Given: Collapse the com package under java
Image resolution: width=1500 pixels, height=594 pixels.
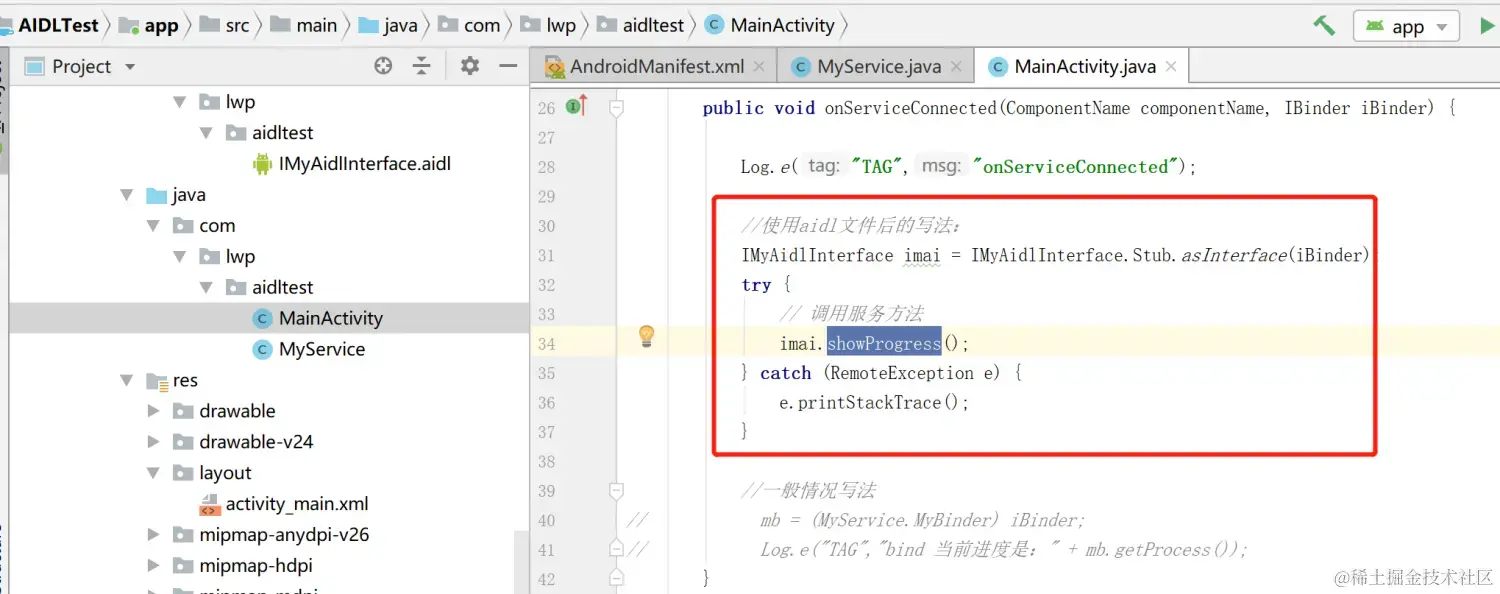Looking at the screenshot, I should coord(154,226).
